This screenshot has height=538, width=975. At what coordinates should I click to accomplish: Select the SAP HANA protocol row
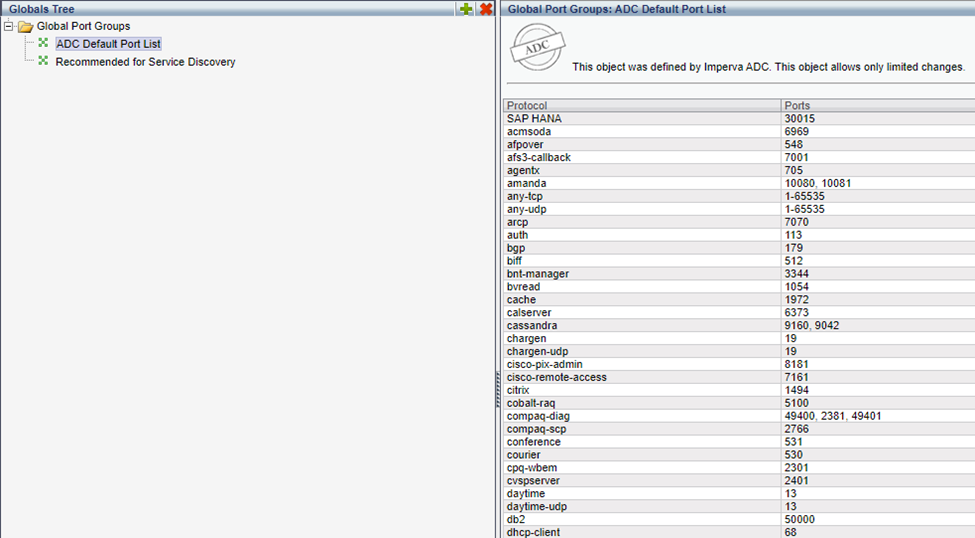pyautogui.click(x=739, y=118)
